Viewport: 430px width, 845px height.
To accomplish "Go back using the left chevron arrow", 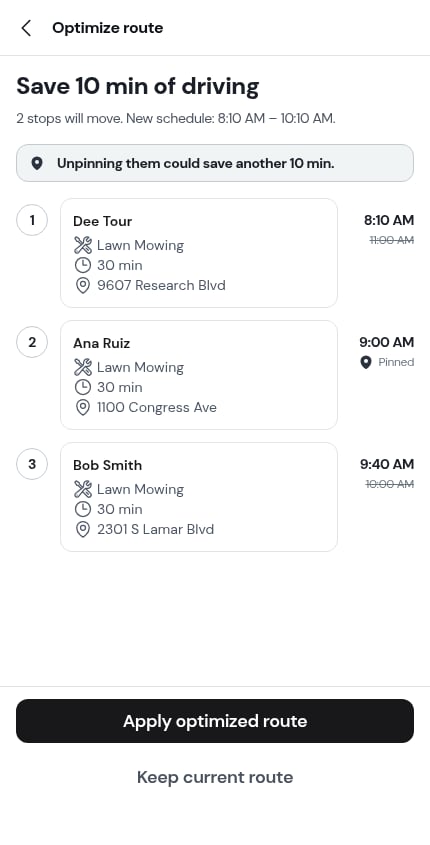I will coord(26,28).
